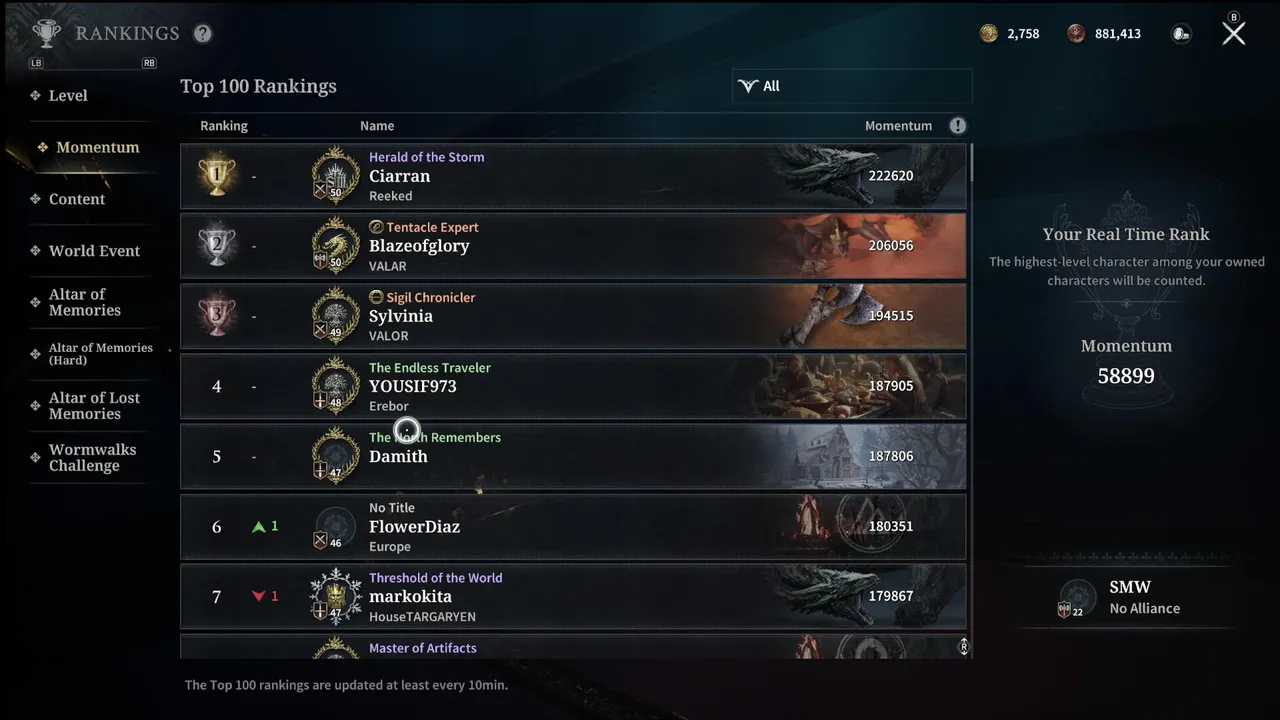Click the copper coin currency icon

(1076, 33)
